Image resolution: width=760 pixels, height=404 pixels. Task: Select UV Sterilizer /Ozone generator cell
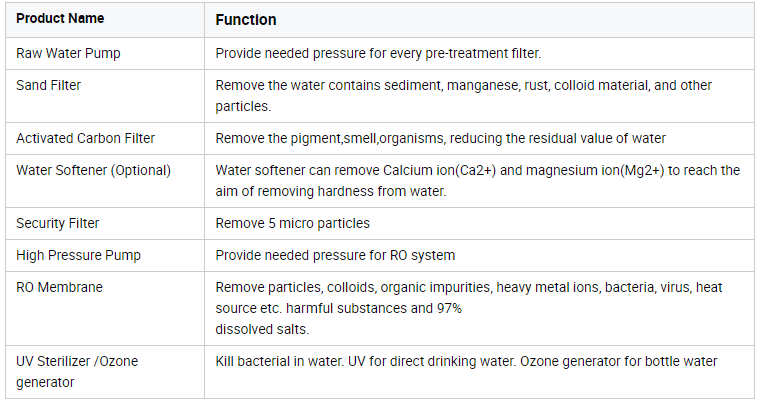click(78, 362)
